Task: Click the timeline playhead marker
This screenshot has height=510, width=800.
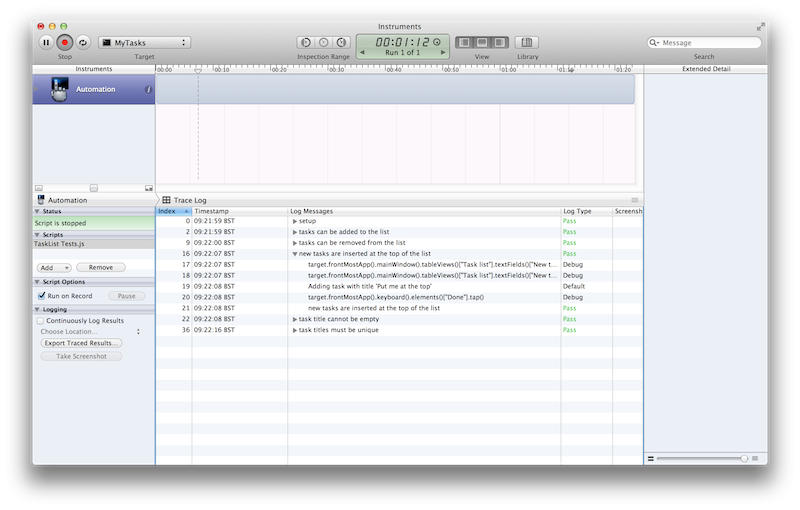Action: point(198,70)
